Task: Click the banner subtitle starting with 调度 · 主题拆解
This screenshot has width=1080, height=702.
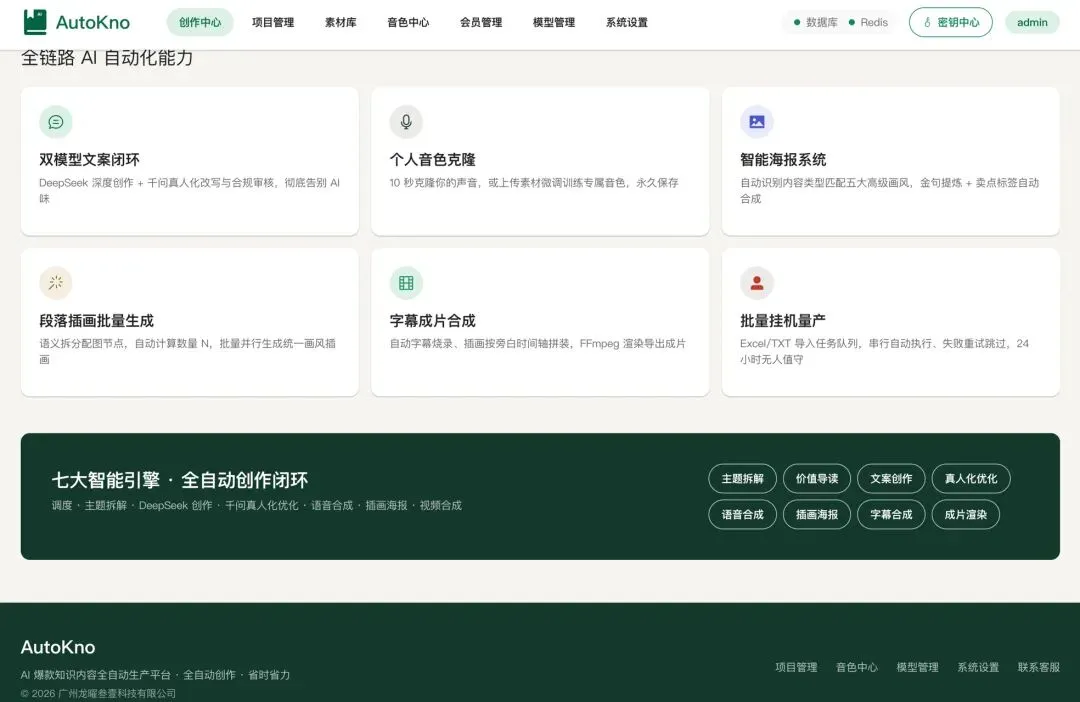Action: click(x=256, y=505)
